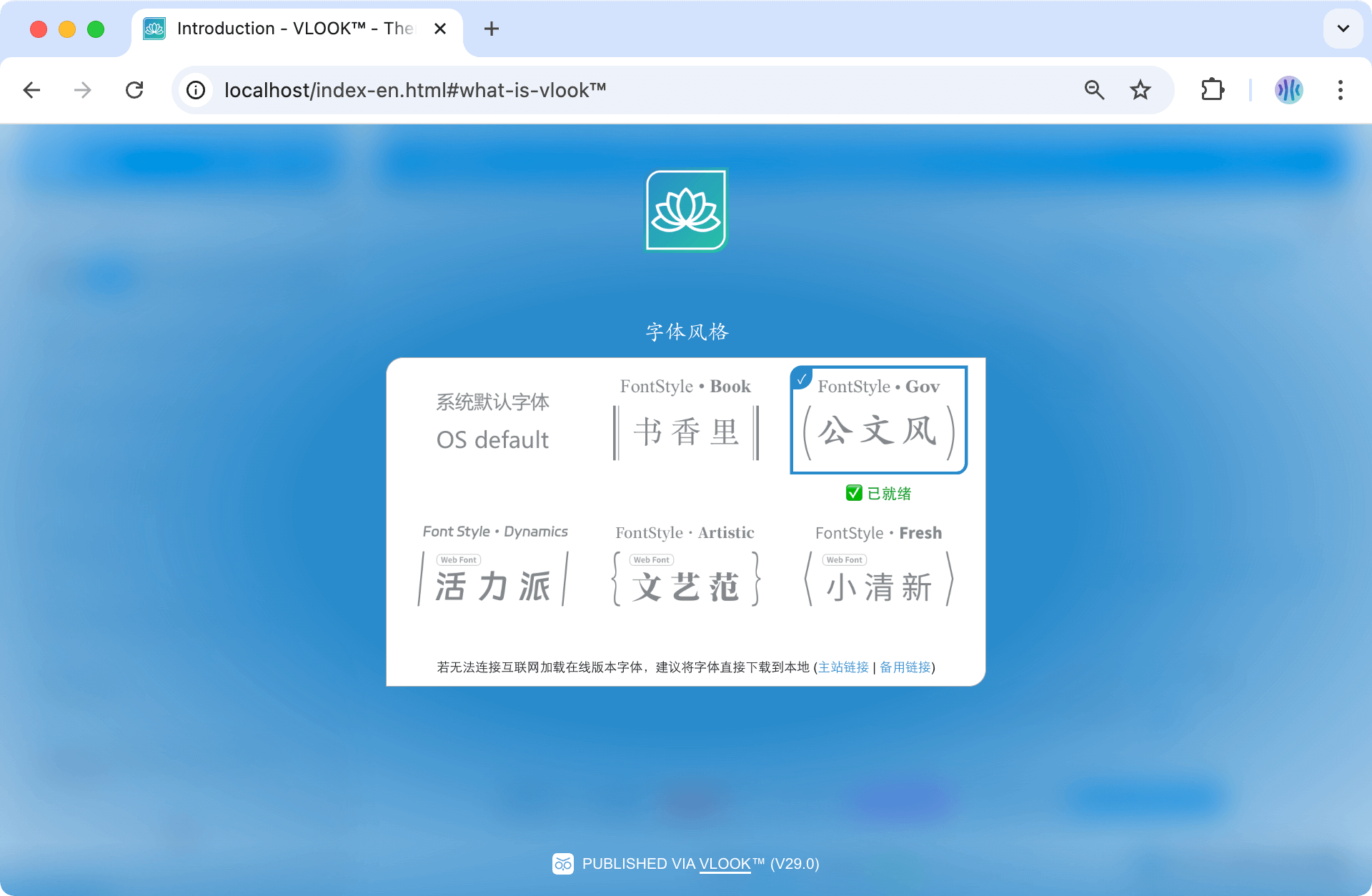Choose the OS default font option

tap(493, 422)
